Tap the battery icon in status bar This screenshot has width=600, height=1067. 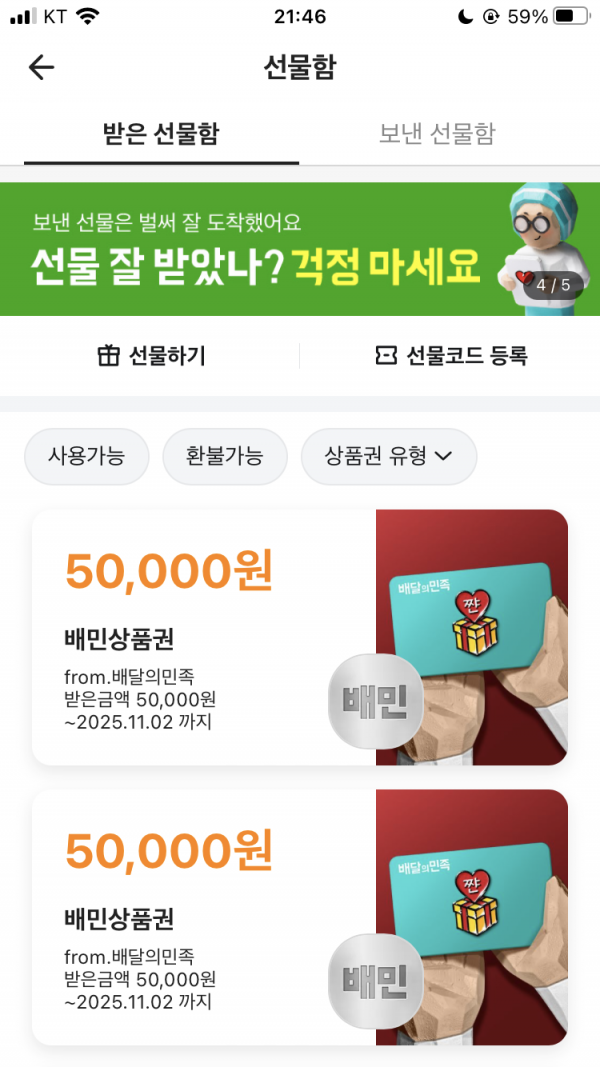click(x=571, y=16)
